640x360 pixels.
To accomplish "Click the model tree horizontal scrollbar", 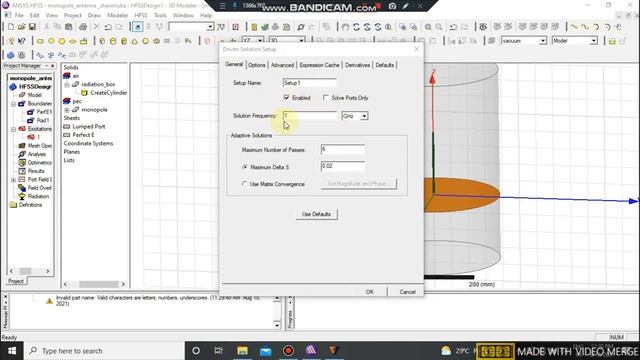I will point(94,284).
